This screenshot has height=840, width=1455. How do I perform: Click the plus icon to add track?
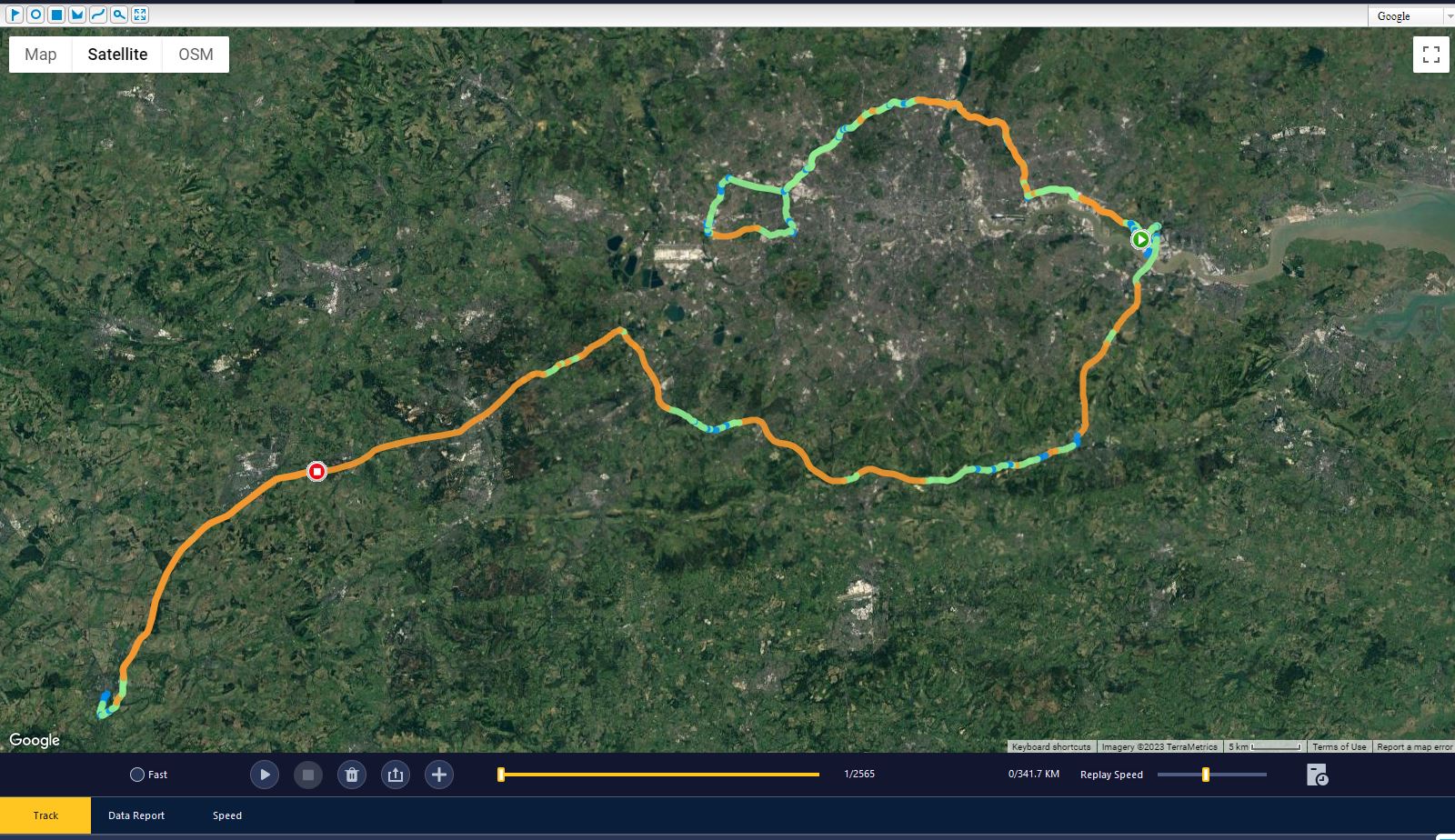pyautogui.click(x=438, y=775)
